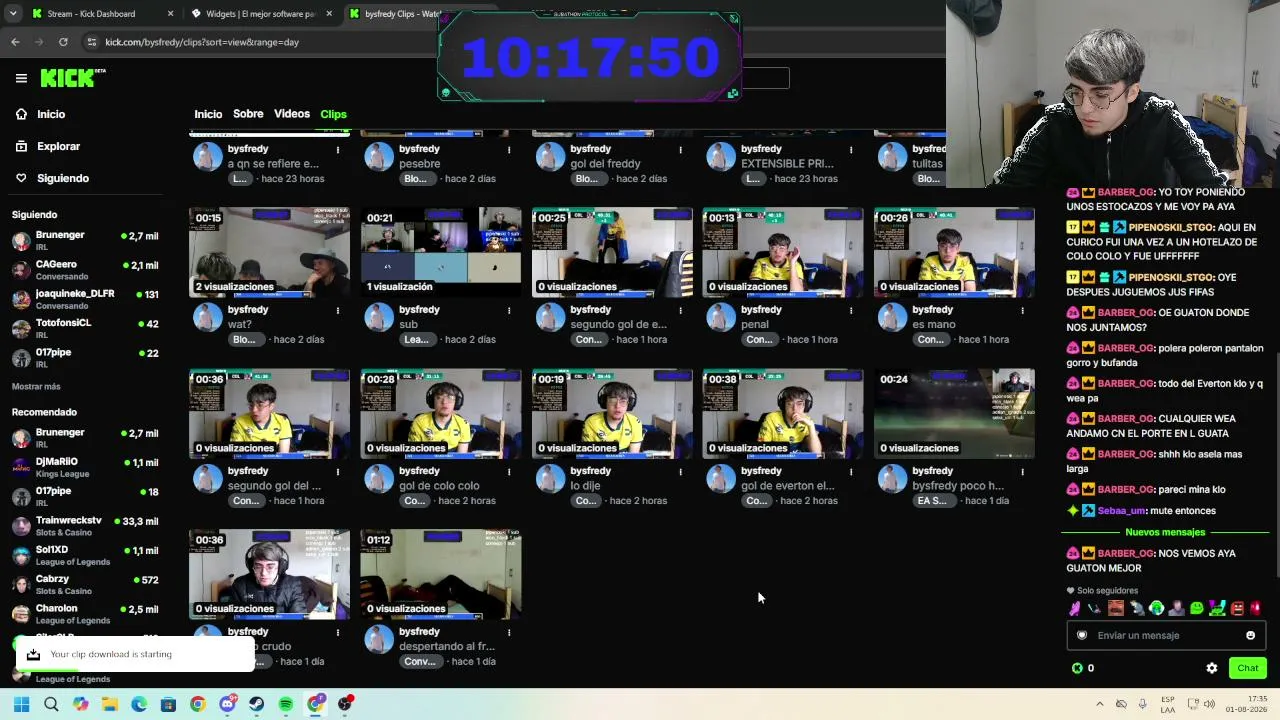Image resolution: width=1280 pixels, height=720 pixels.
Task: Open TotofonsiCL channel in sidebar
Action: 85,329
